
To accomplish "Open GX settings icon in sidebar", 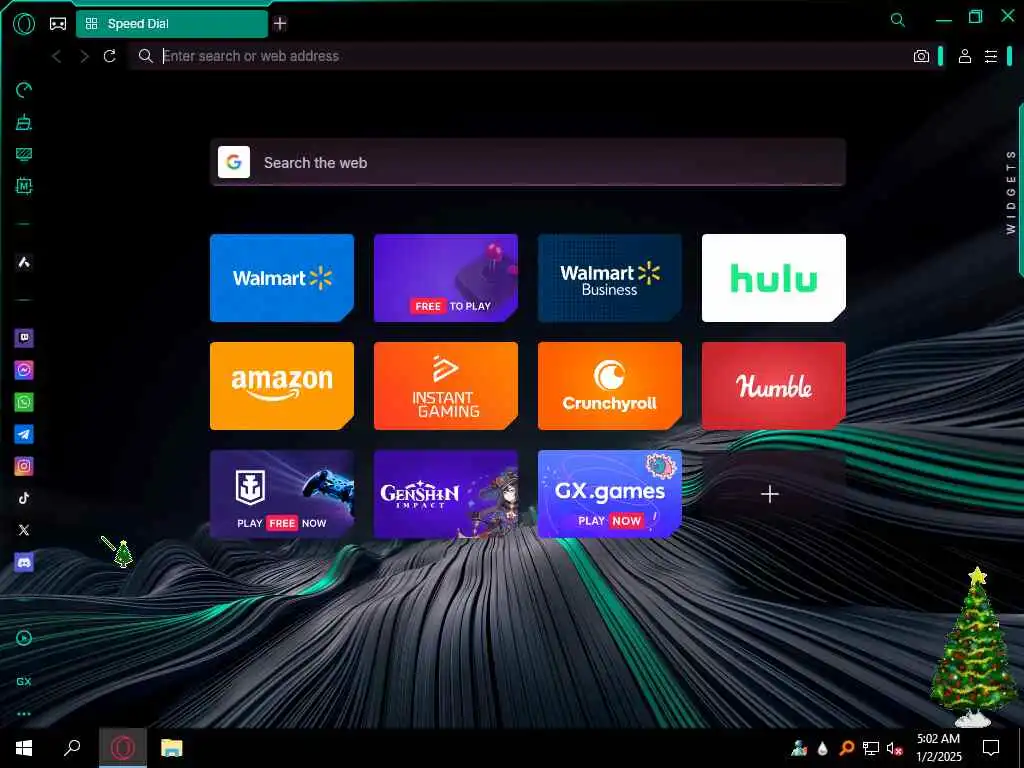I will point(24,681).
